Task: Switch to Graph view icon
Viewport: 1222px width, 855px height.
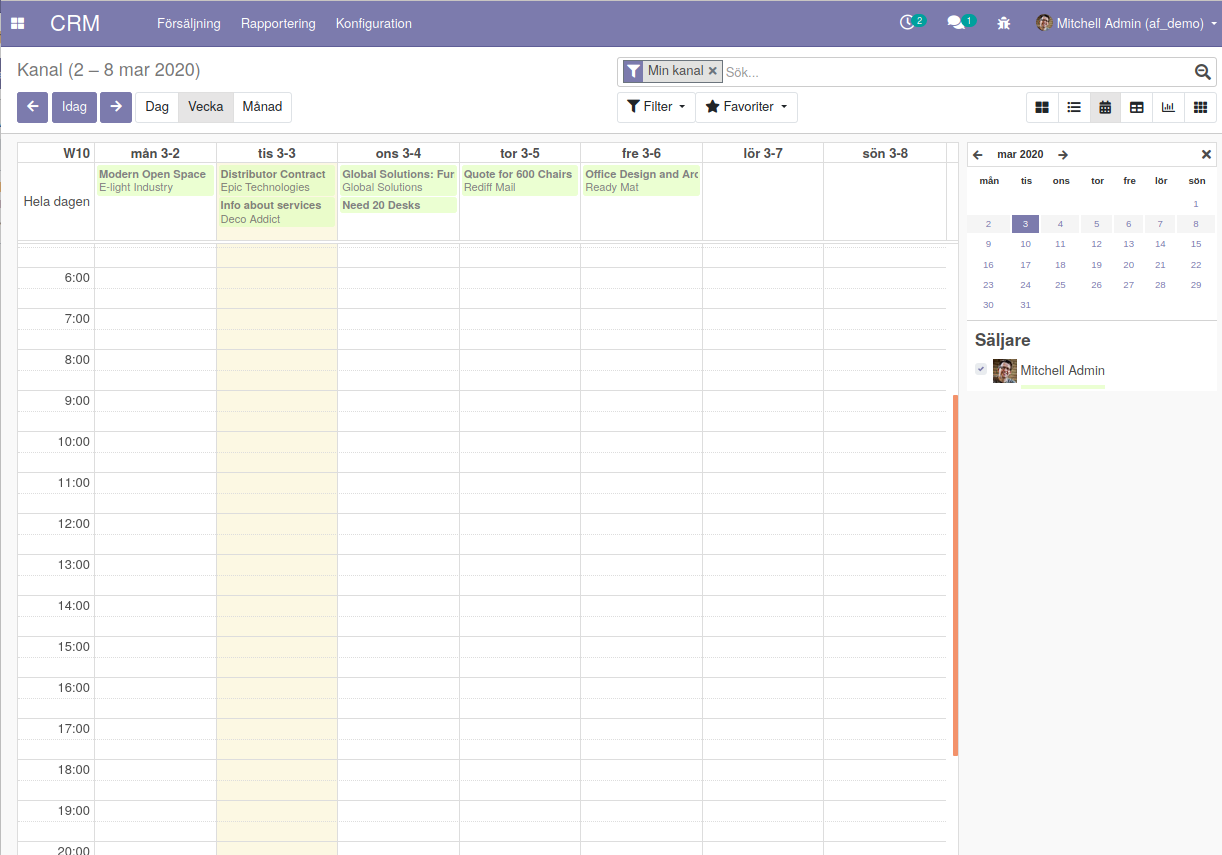Action: pos(1168,107)
